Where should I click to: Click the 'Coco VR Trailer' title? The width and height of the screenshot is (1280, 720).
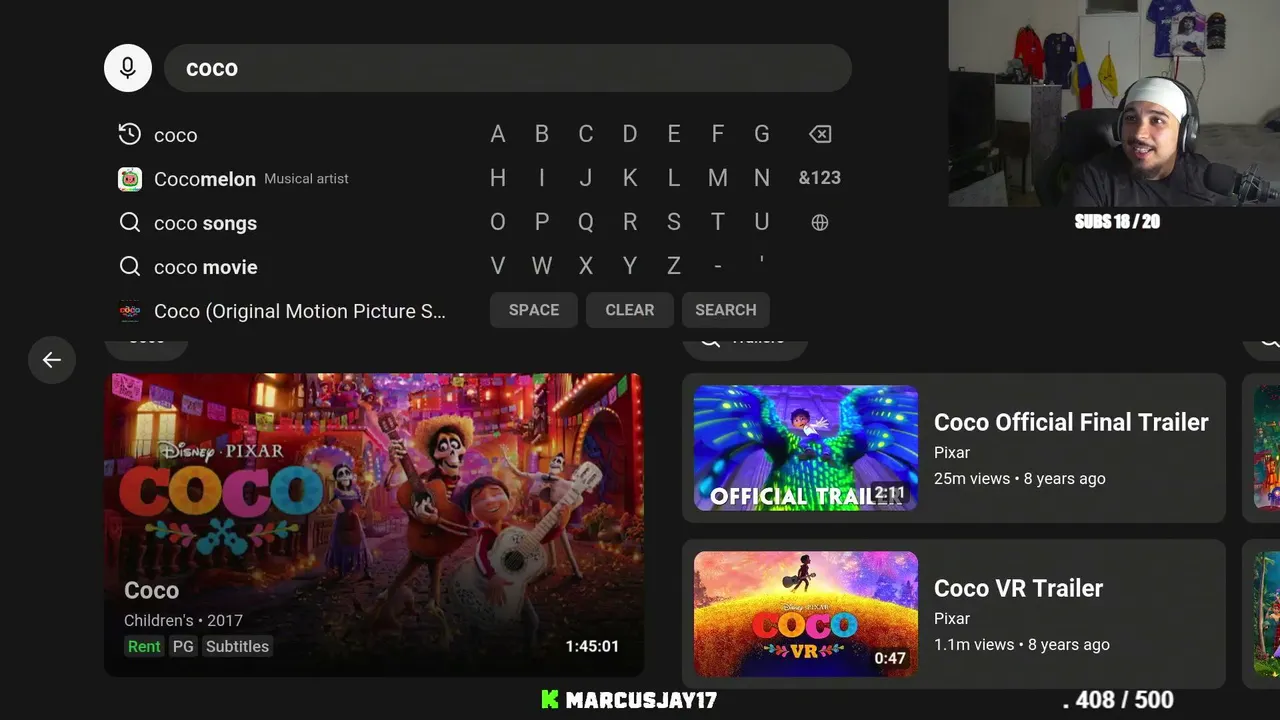point(1018,588)
